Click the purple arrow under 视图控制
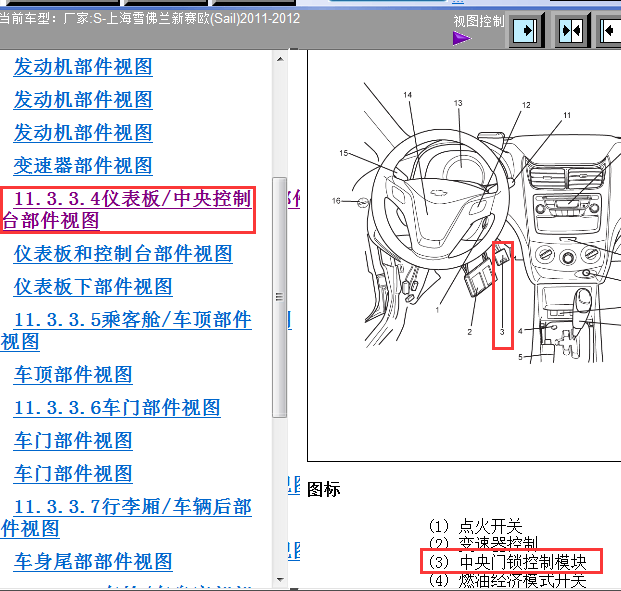Viewport: 621px width, 591px height. [462, 38]
